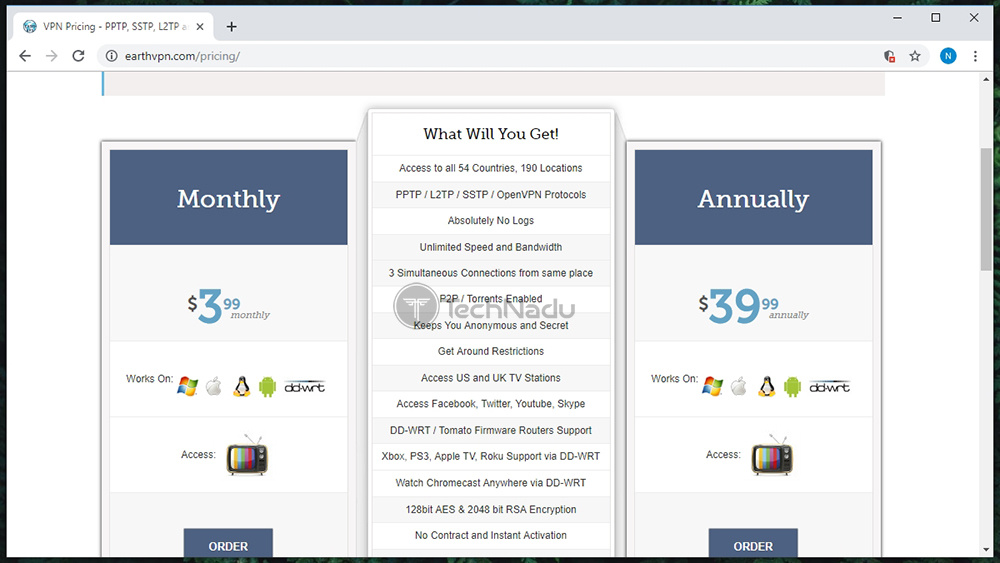Click the Windows icon in Annually plan
This screenshot has height=563, width=1000.
[x=712, y=386]
